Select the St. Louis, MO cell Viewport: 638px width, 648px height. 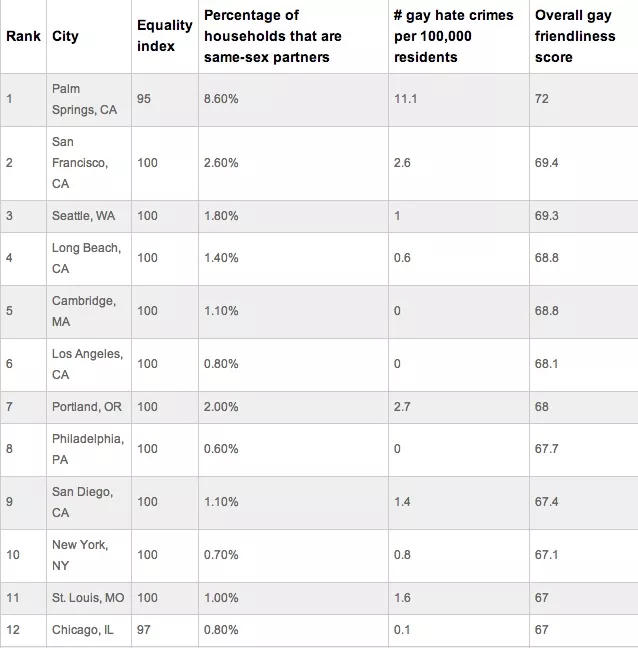(89, 598)
